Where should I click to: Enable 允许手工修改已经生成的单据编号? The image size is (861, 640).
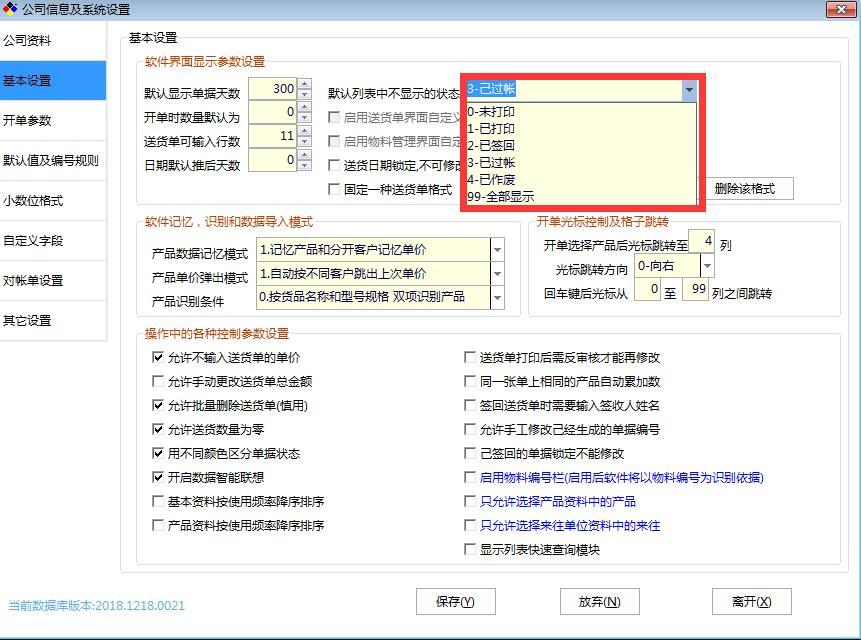pos(469,429)
